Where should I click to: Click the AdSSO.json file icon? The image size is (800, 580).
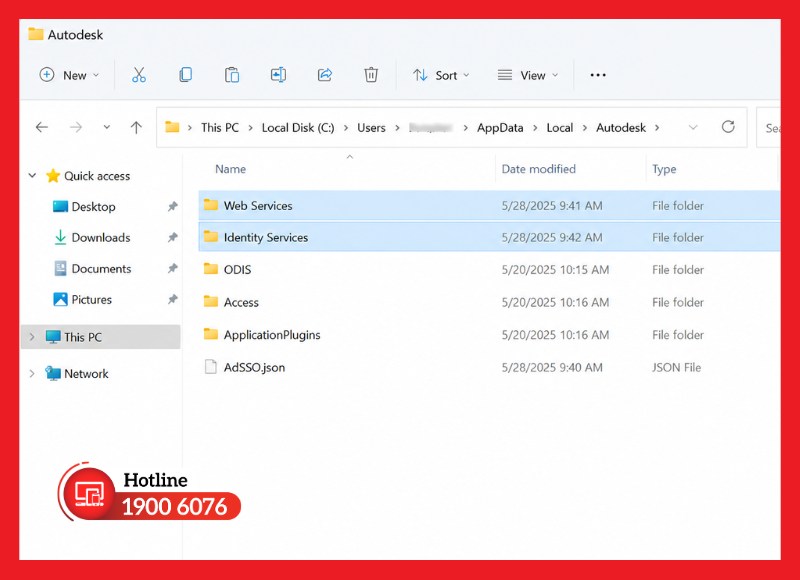pos(211,367)
